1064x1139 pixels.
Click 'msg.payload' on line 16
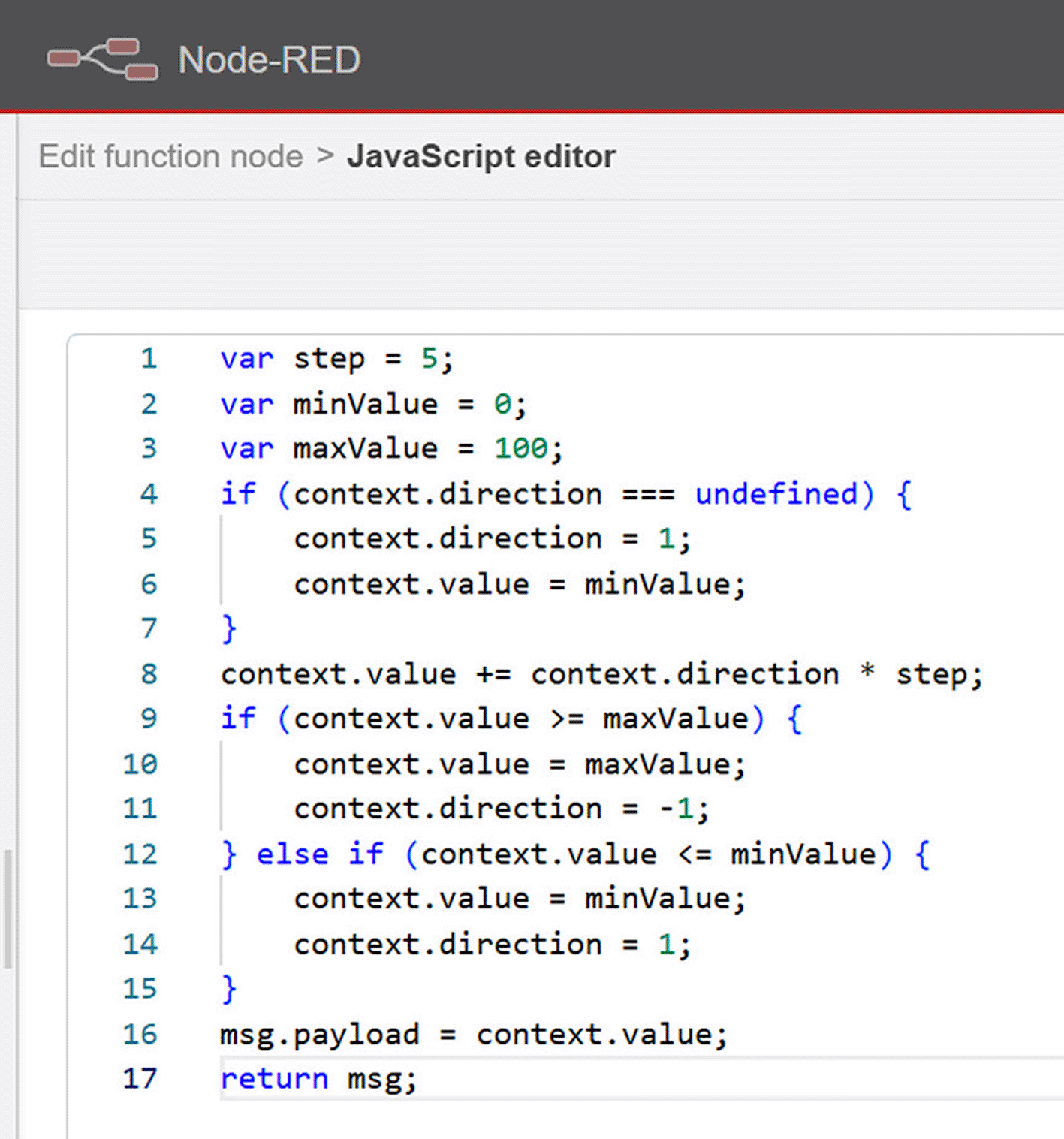(319, 1035)
